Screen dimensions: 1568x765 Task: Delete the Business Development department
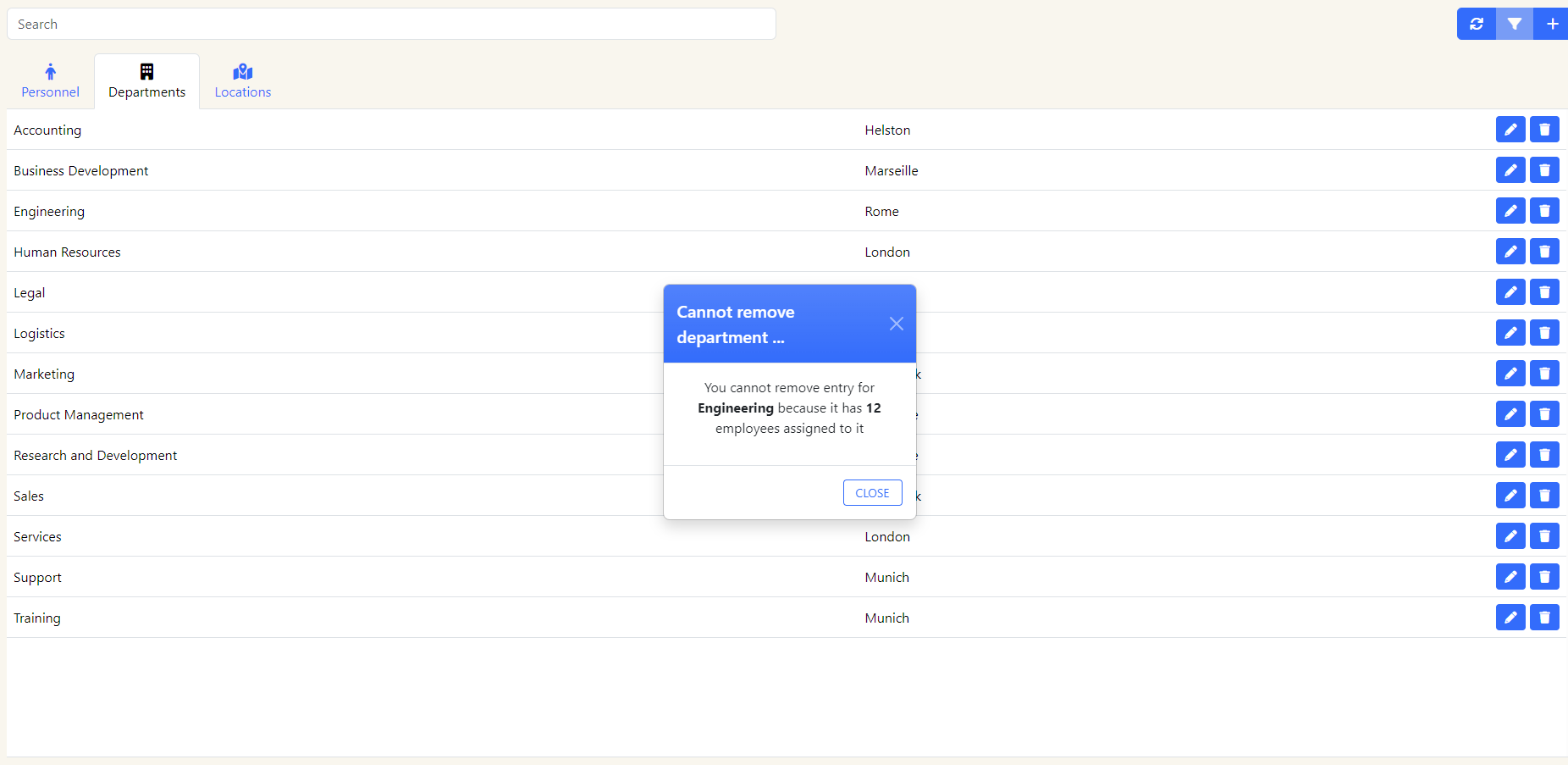[1544, 170]
